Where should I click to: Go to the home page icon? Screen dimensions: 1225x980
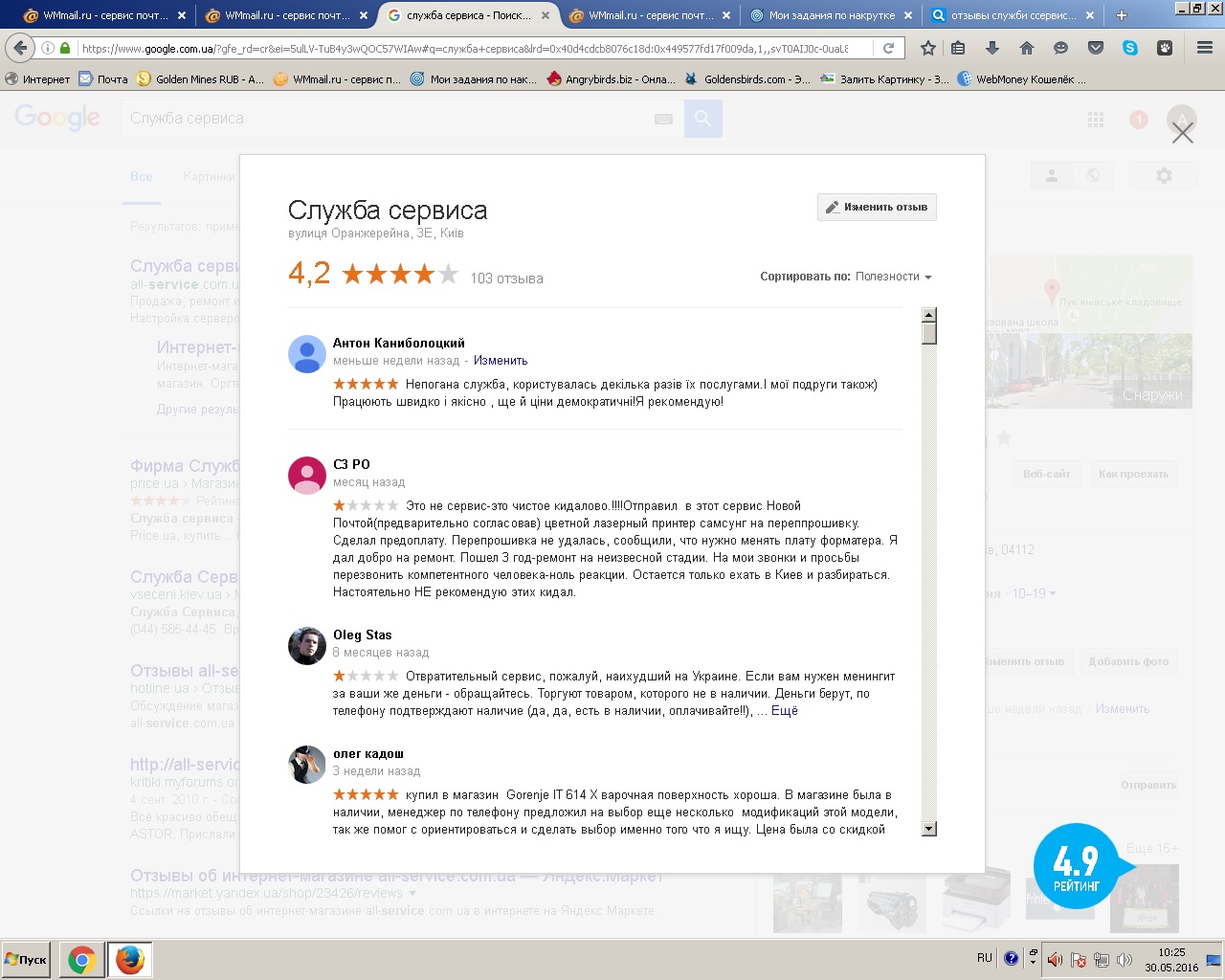point(1027,48)
